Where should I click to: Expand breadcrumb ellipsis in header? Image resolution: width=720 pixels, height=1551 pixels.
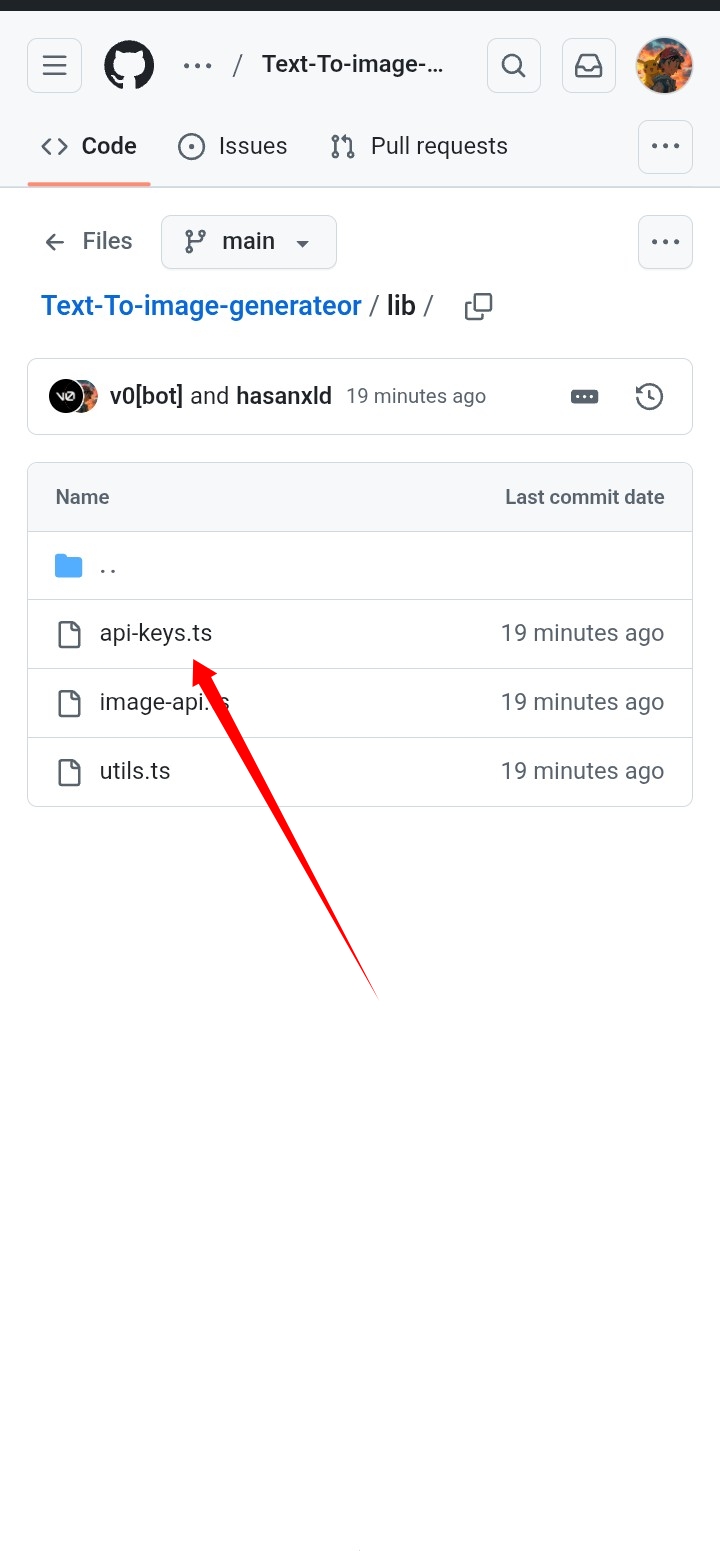click(x=198, y=66)
